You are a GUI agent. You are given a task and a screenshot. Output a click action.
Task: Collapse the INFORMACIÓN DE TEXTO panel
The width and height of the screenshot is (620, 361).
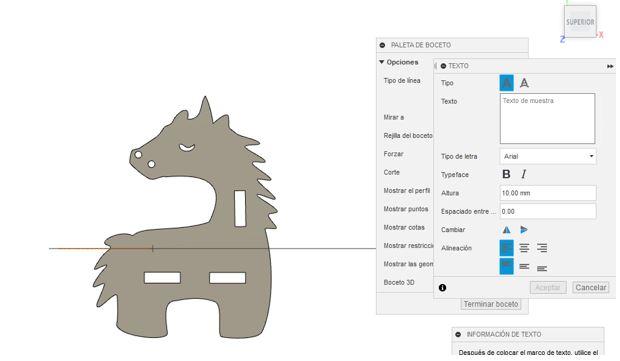pyautogui.click(x=458, y=335)
